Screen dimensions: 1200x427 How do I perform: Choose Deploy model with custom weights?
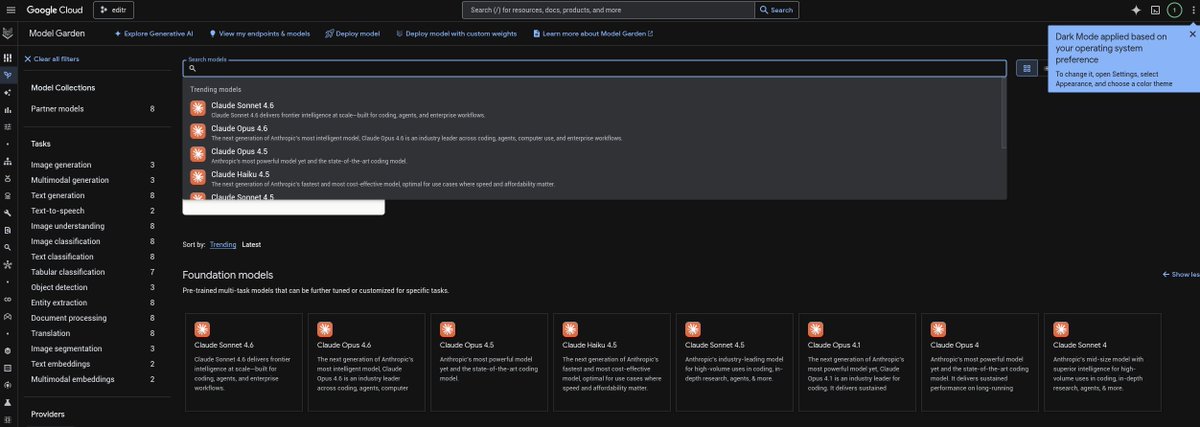click(x=457, y=33)
